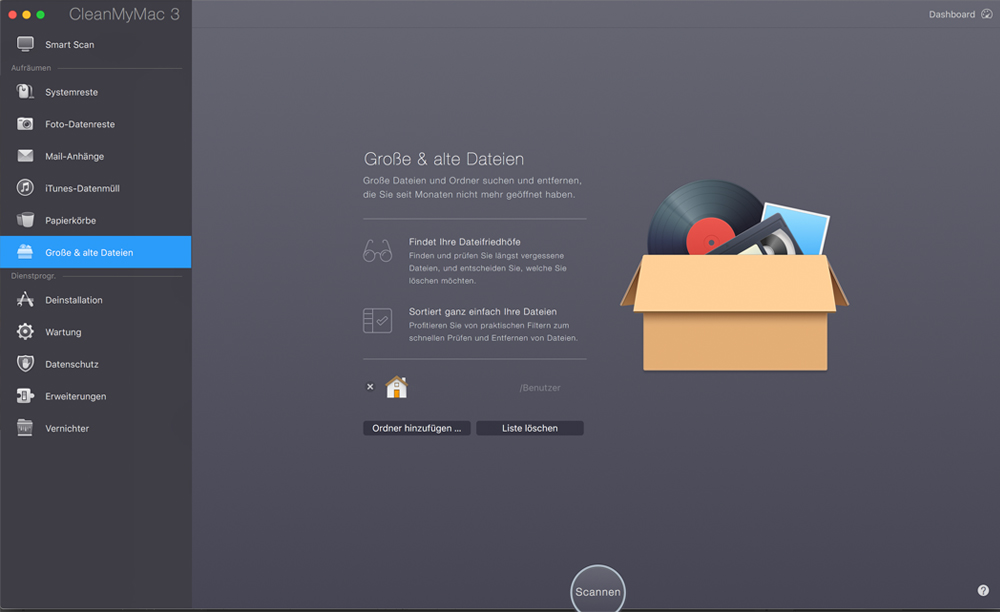Open Mail-Anhänge module
Image resolution: width=1000 pixels, height=612 pixels.
coord(96,156)
